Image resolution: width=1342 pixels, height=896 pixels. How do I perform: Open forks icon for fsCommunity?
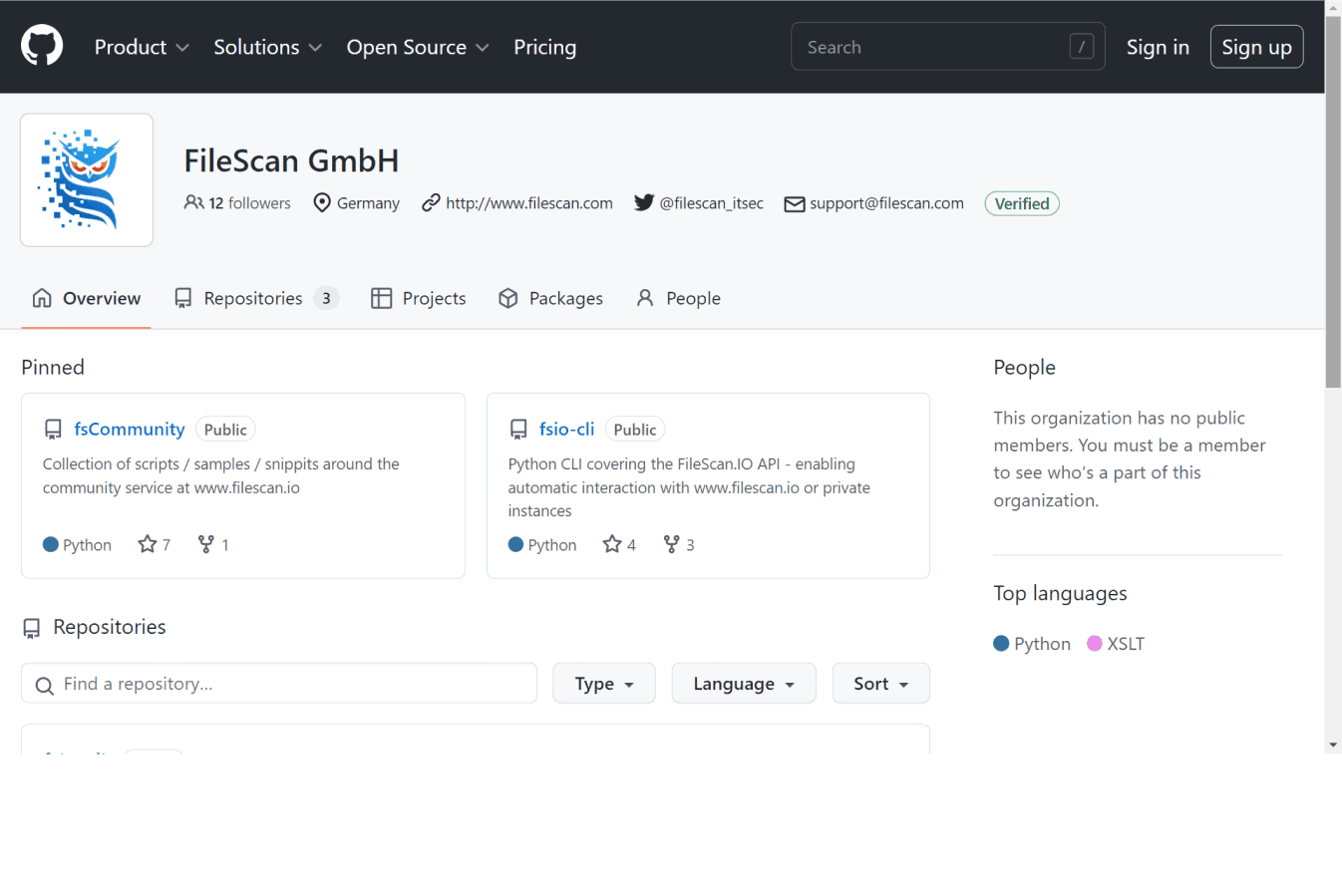(205, 544)
